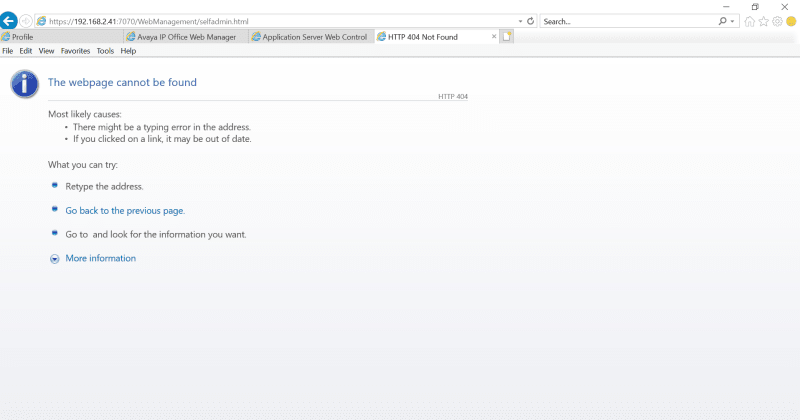Open the search provider dropdown arrow
The height and width of the screenshot is (420, 800).
click(x=732, y=21)
